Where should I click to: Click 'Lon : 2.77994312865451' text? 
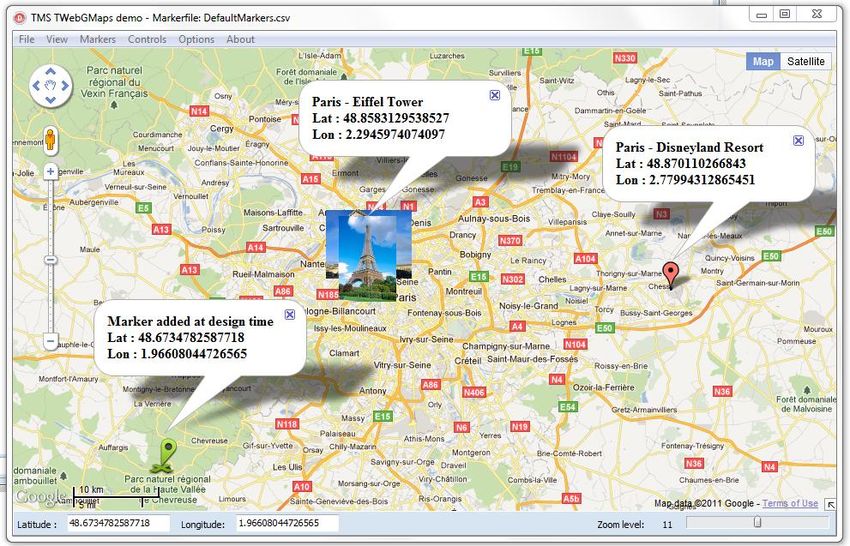point(685,180)
